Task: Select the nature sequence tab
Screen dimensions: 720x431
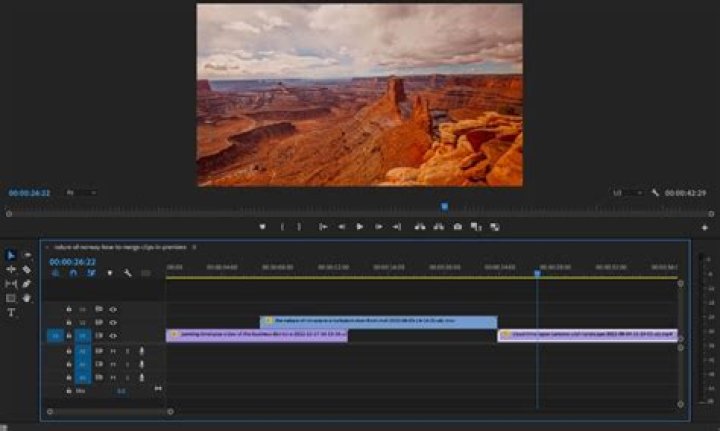Action: (118, 246)
